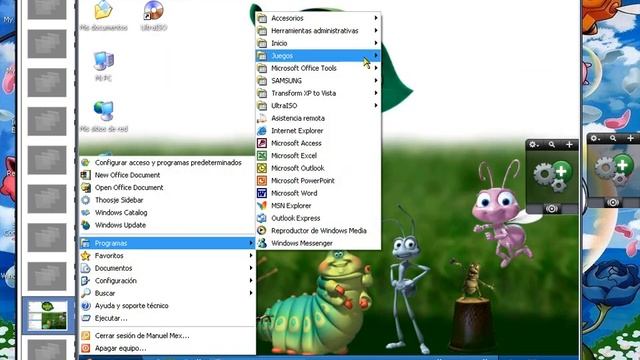Open Mis sitios de red desktop icon
640x360 pixels.
[104, 111]
